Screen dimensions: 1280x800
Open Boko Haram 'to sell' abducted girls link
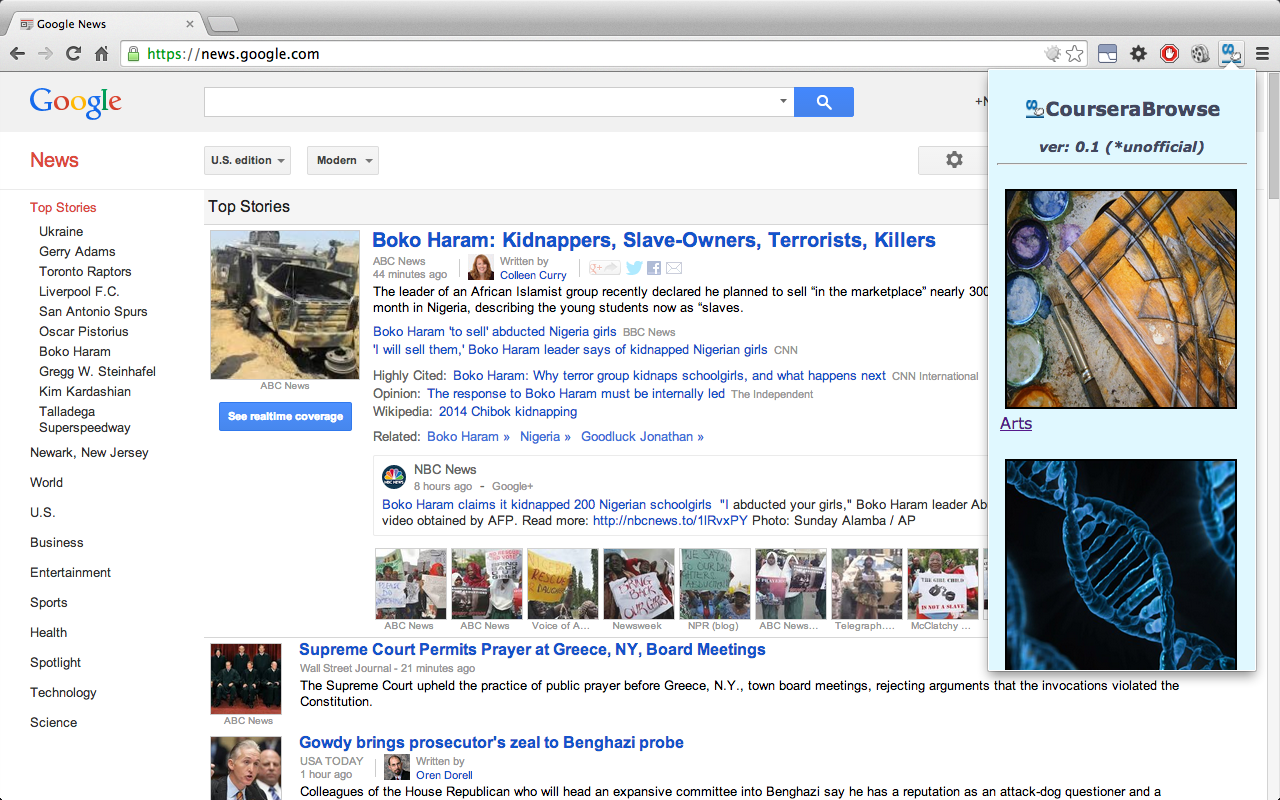(495, 331)
